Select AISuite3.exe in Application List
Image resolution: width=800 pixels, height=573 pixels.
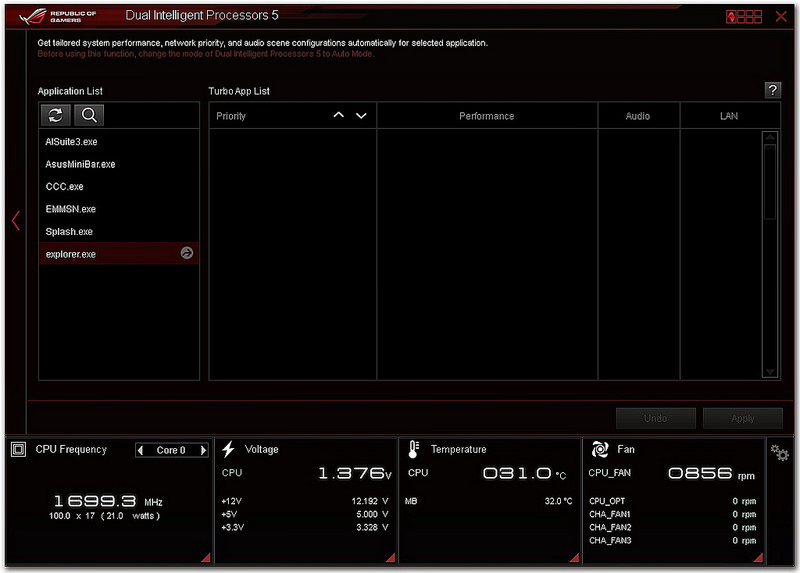(x=119, y=142)
